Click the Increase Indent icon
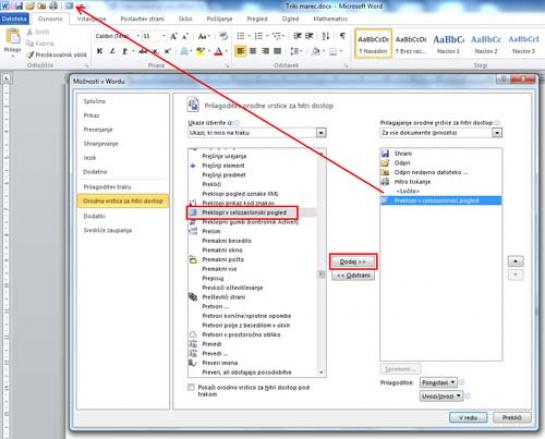Viewport: 545px width, 439px height. (309, 36)
